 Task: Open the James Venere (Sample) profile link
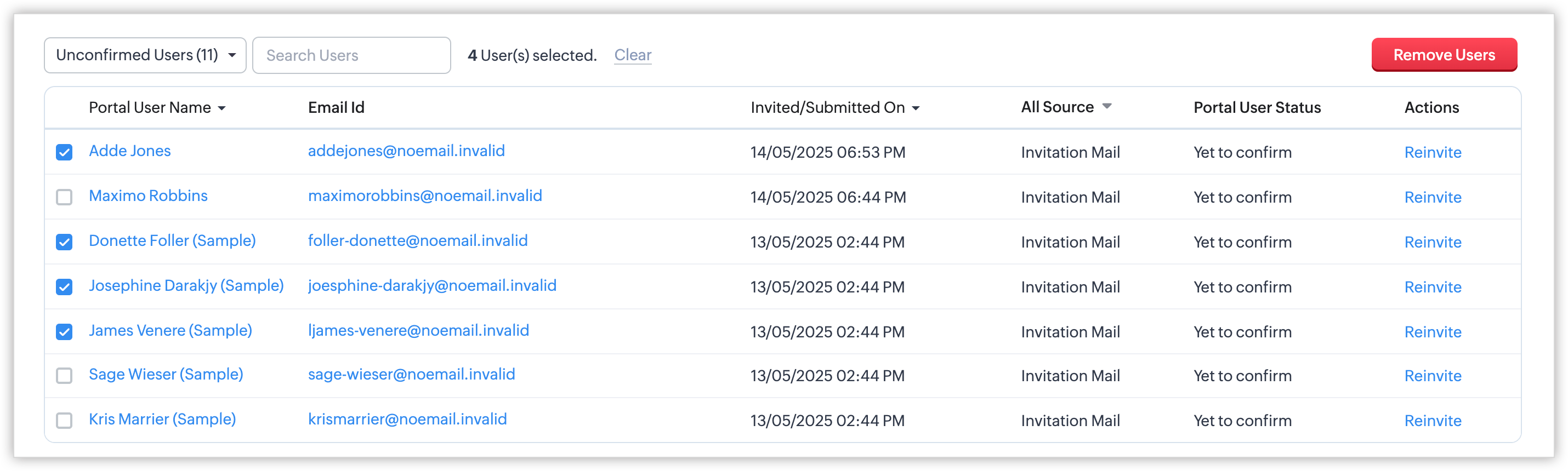pyautogui.click(x=170, y=331)
